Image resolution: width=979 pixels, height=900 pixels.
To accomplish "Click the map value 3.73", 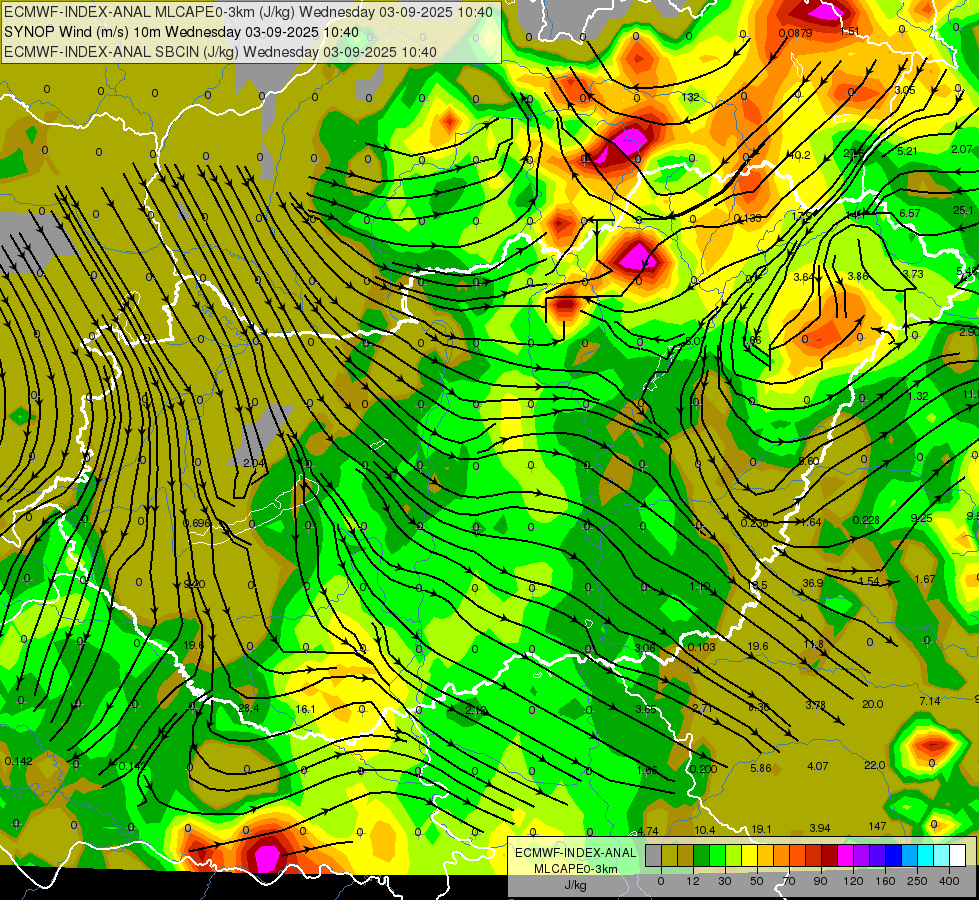I will [x=913, y=274].
